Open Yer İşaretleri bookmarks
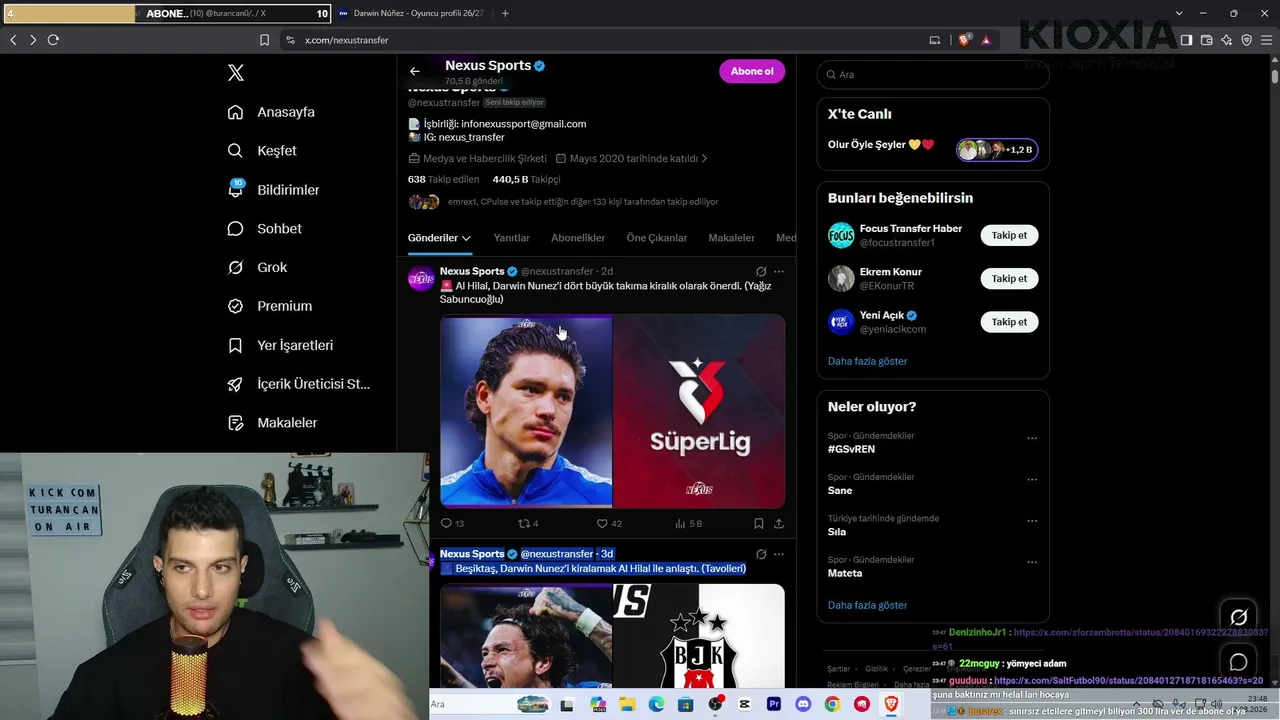 click(280, 345)
